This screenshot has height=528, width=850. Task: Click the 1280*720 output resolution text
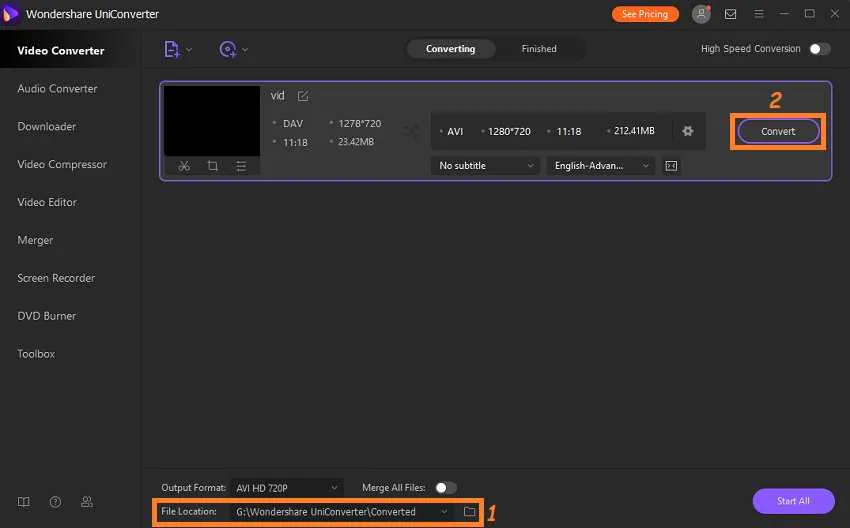(x=509, y=131)
